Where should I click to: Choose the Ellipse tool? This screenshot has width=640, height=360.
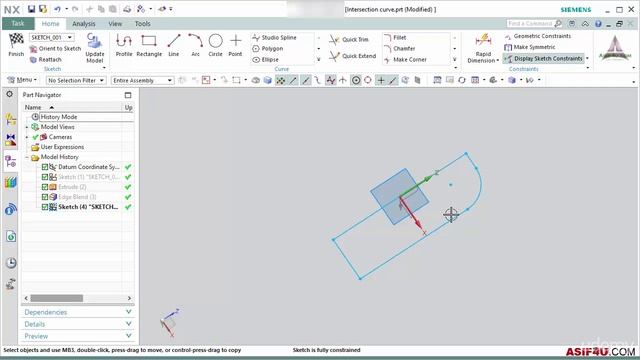[266, 60]
